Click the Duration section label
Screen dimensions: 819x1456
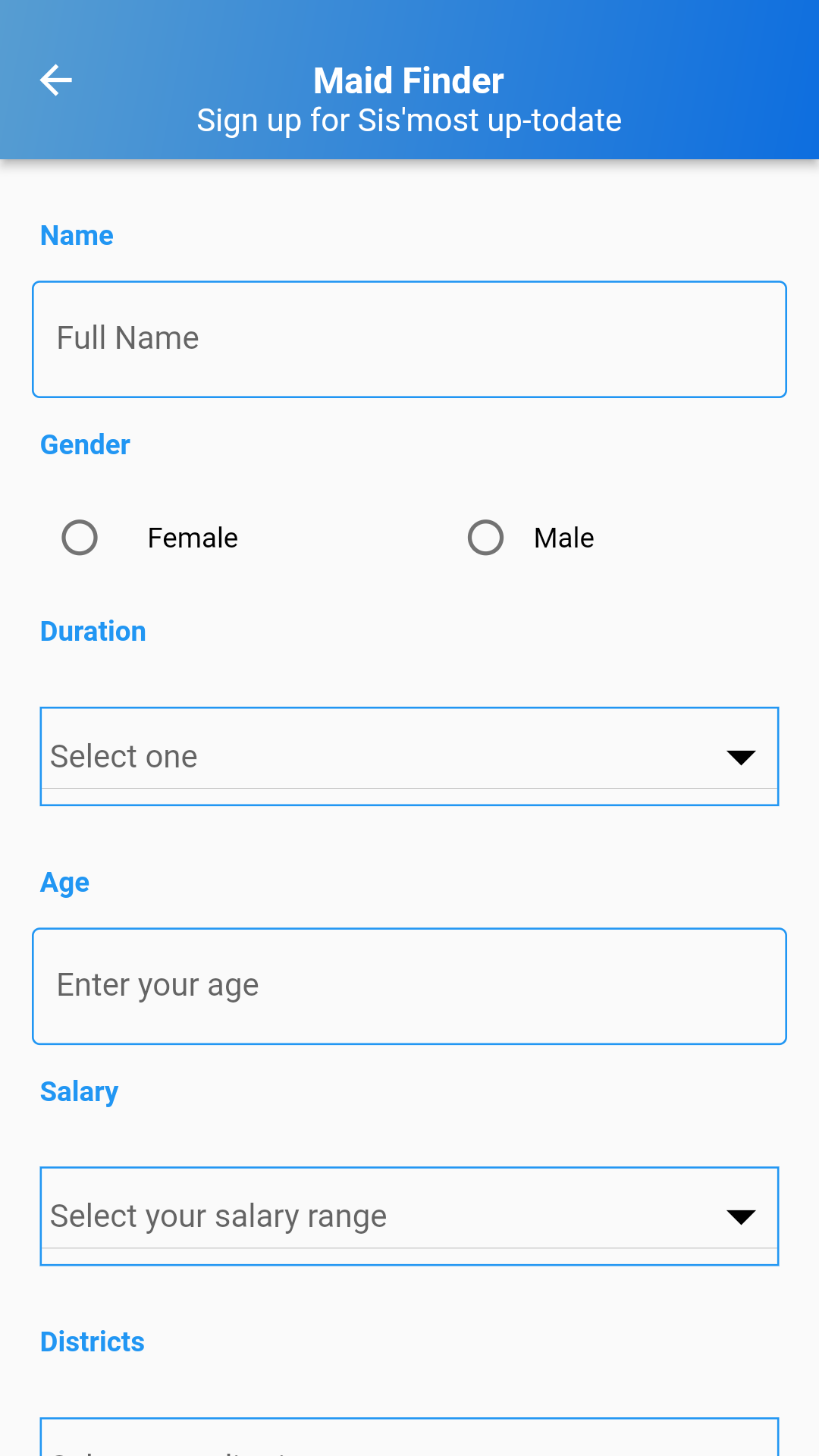click(x=93, y=632)
